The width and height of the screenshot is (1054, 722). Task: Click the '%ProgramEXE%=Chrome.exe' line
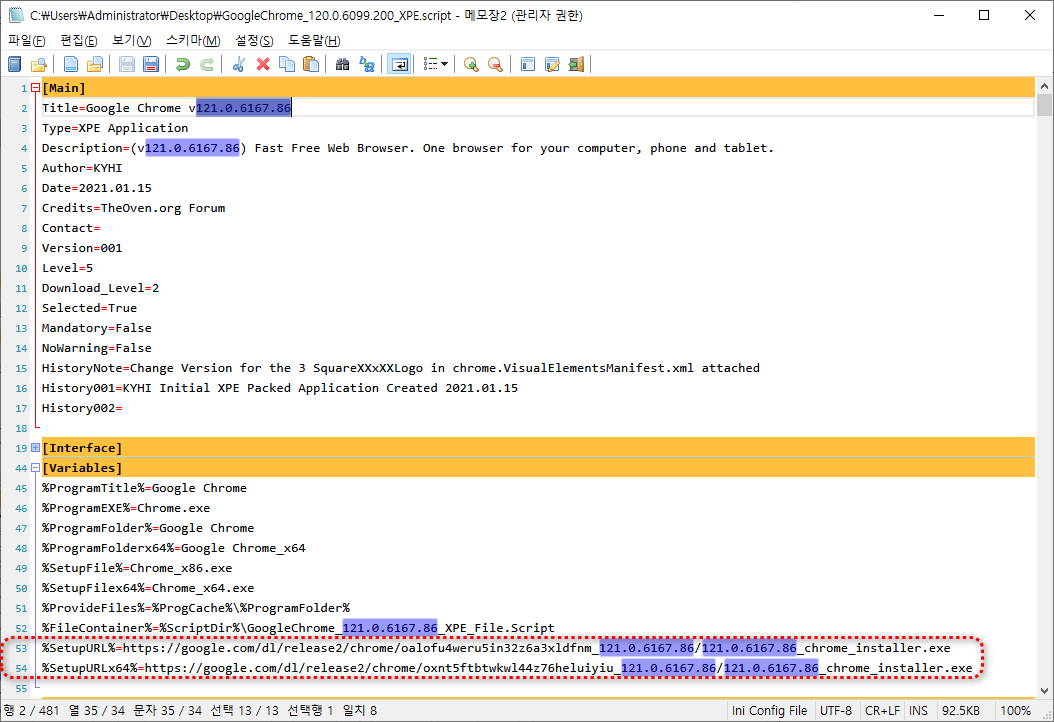(126, 508)
